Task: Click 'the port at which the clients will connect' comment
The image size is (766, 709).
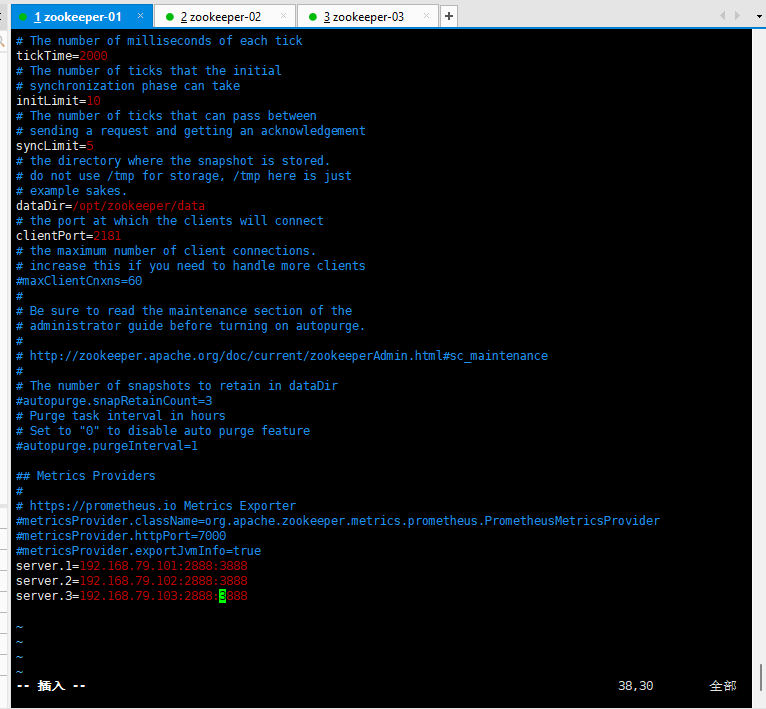Action: point(170,220)
